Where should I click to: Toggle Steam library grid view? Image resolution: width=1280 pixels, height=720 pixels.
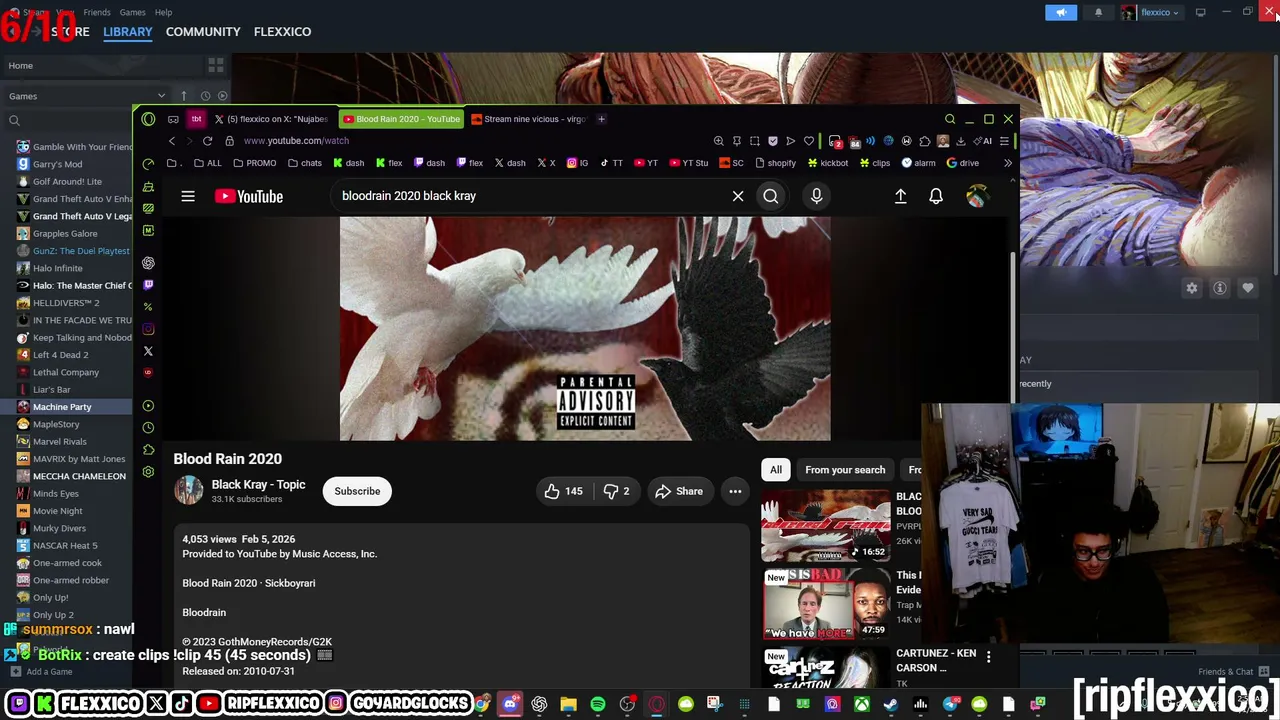[216, 66]
